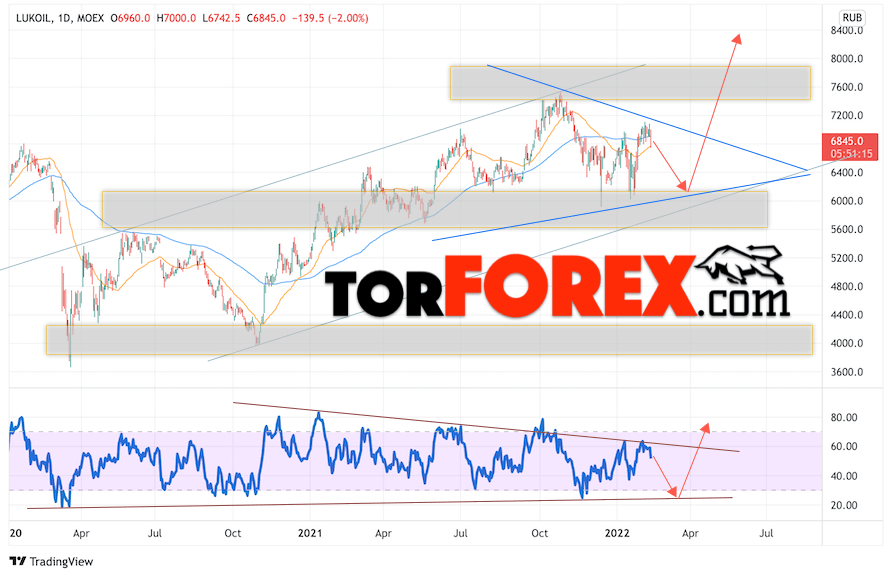Click the 4400.0 price axis label

[846, 315]
